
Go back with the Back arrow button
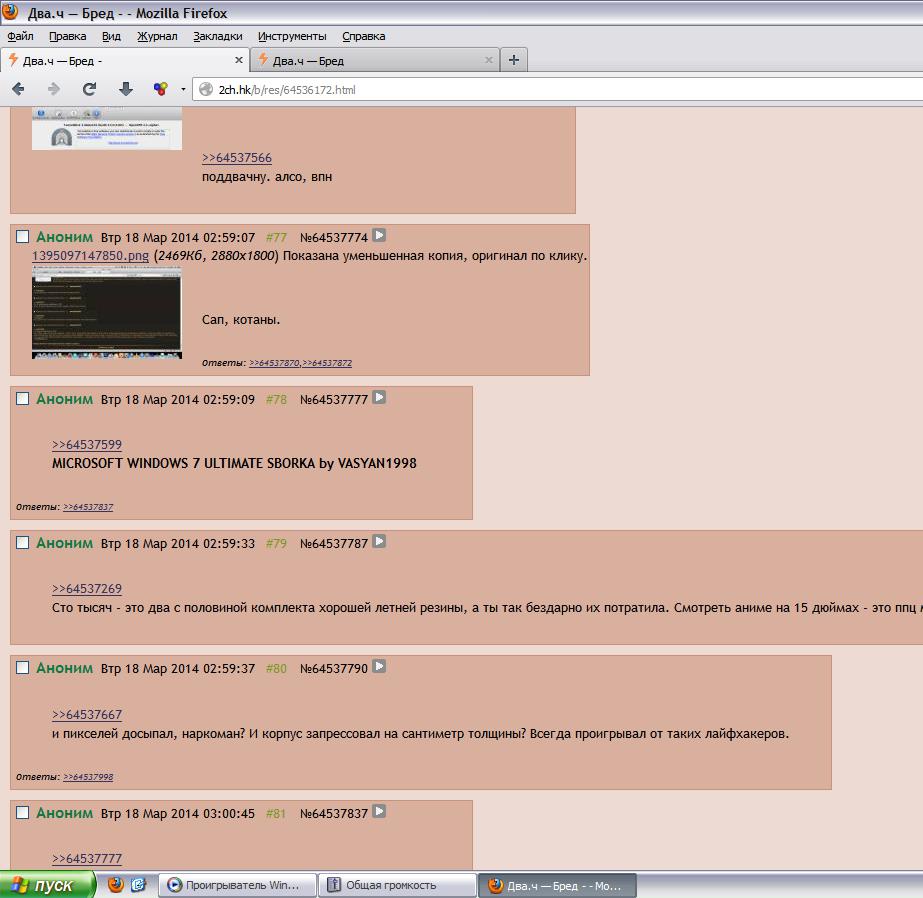[x=18, y=89]
